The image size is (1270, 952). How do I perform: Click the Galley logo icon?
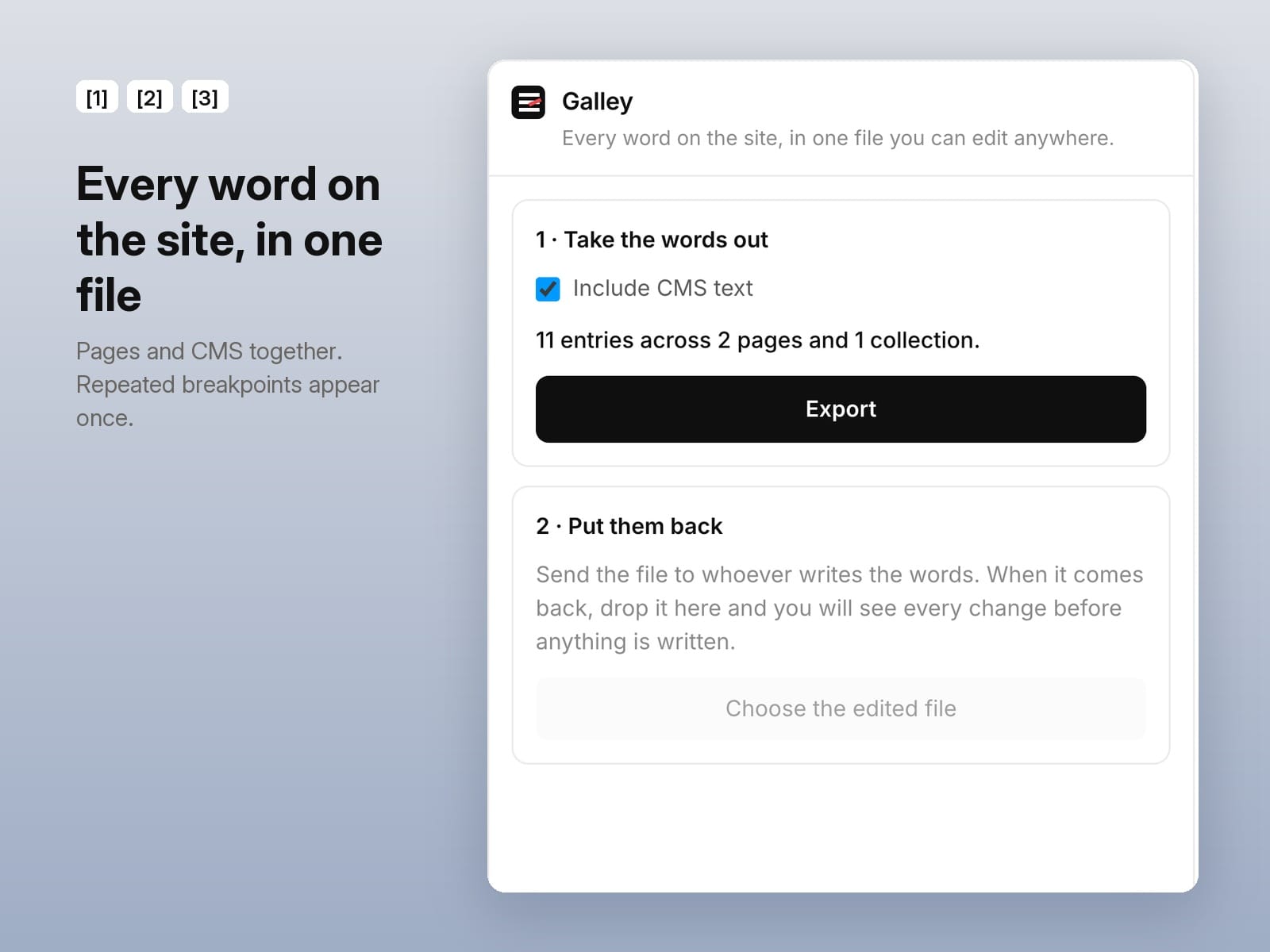click(528, 102)
